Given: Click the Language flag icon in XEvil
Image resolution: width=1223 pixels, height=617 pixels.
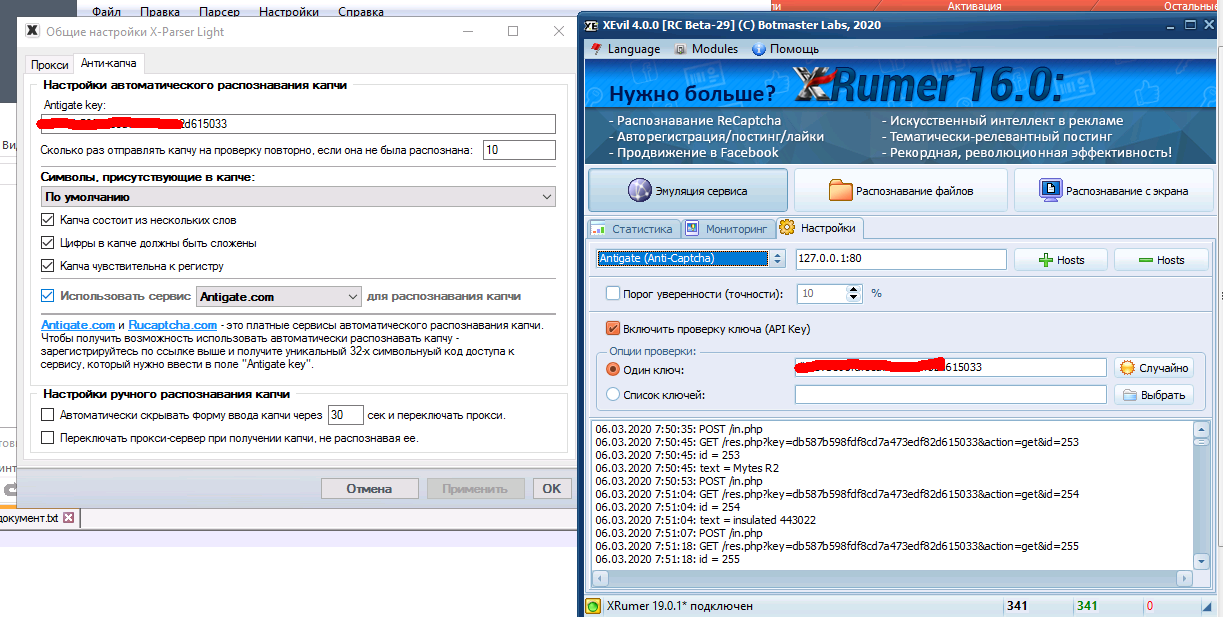Looking at the screenshot, I should [597, 48].
